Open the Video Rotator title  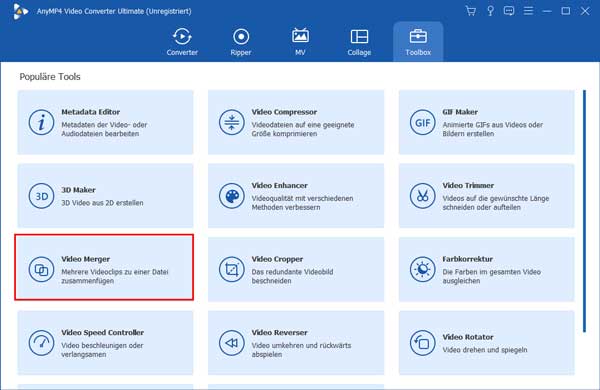(468, 337)
